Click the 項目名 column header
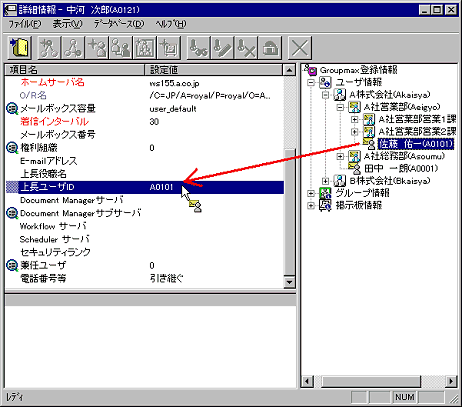This screenshot has width=462, height=407. pyautogui.click(x=75, y=70)
